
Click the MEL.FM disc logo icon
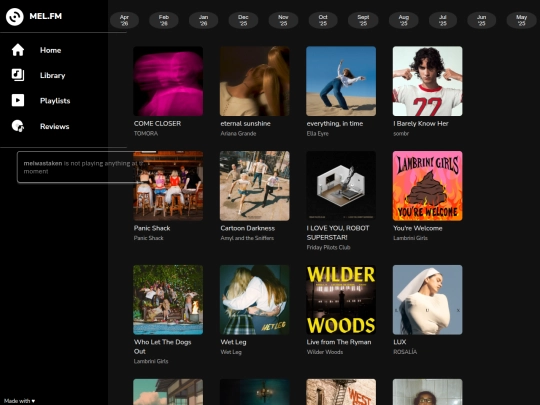tap(15, 17)
